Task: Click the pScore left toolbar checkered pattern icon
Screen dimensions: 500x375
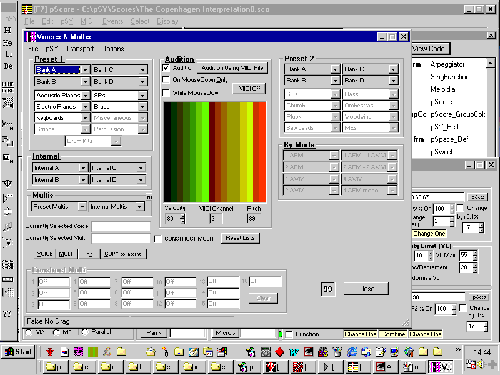Action: point(8,103)
